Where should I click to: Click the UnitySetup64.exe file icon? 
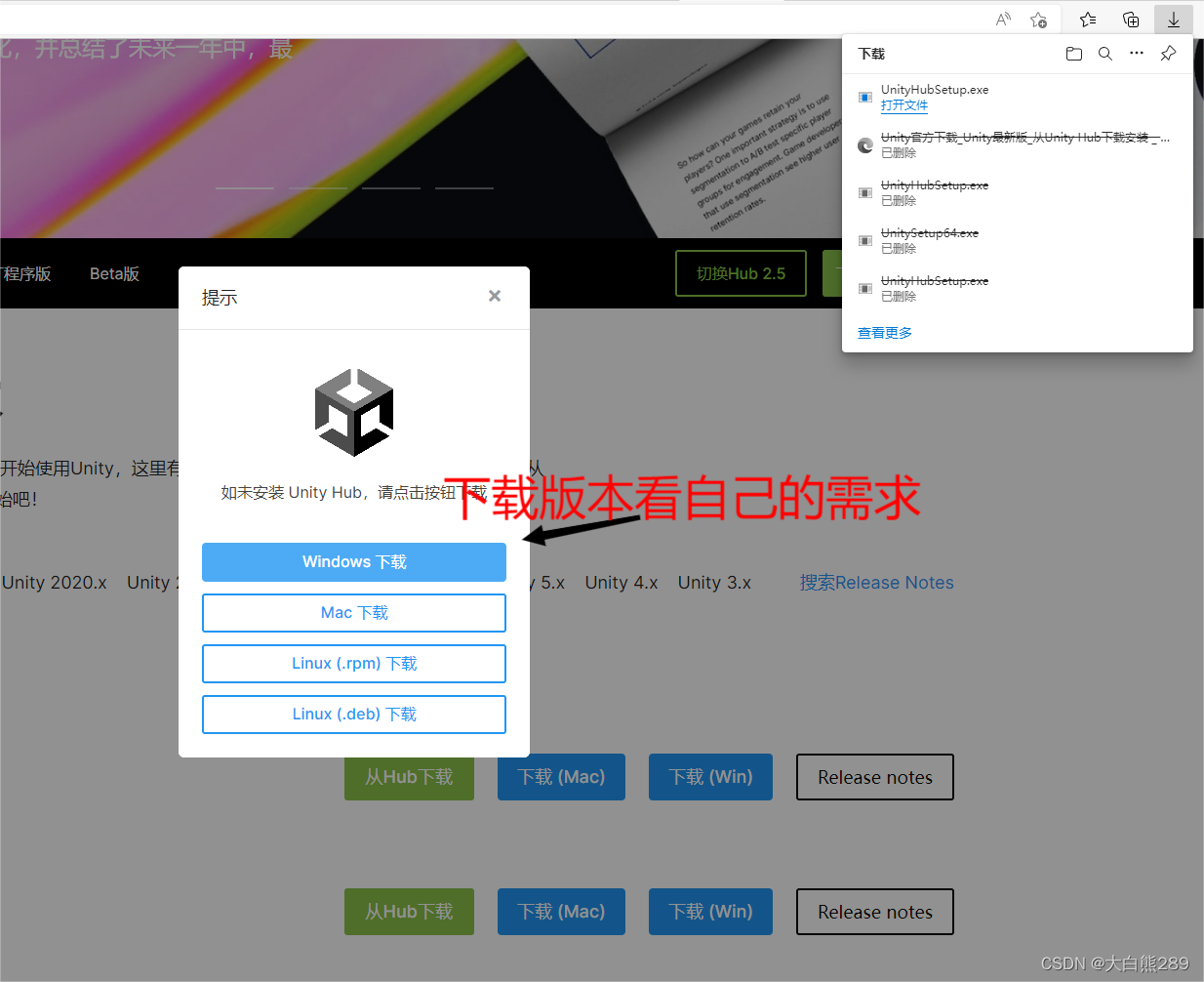coord(865,240)
